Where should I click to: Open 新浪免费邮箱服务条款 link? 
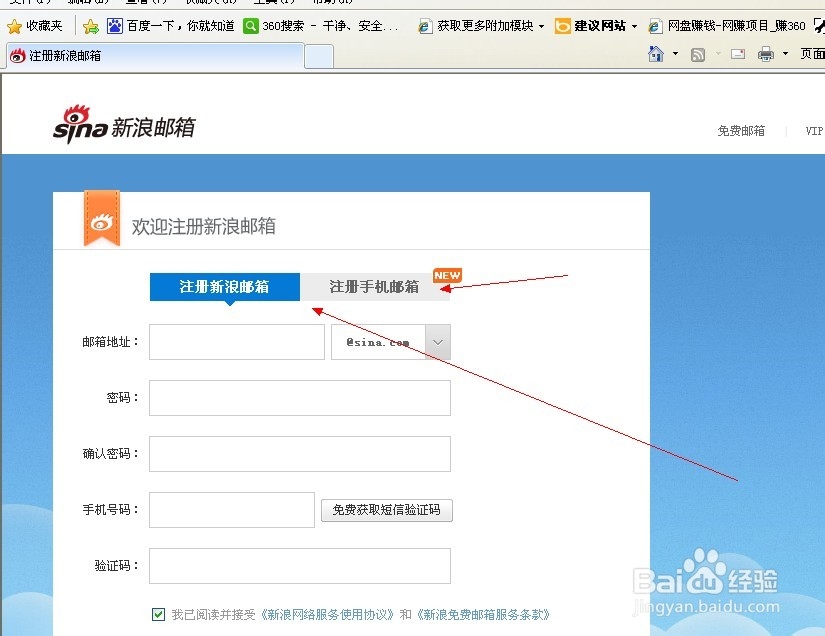click(483, 614)
